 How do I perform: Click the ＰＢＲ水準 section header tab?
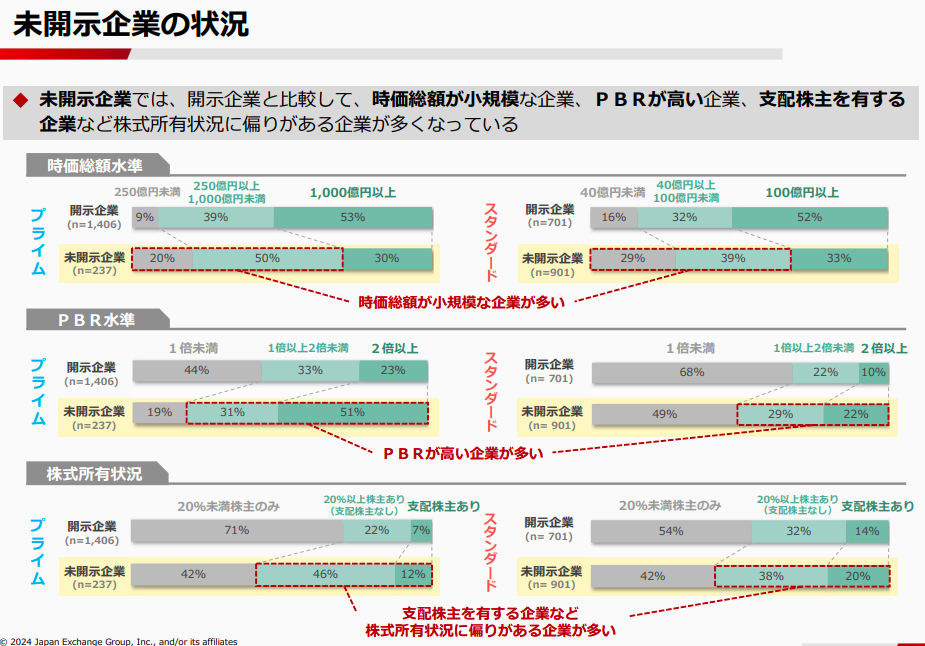(97, 319)
